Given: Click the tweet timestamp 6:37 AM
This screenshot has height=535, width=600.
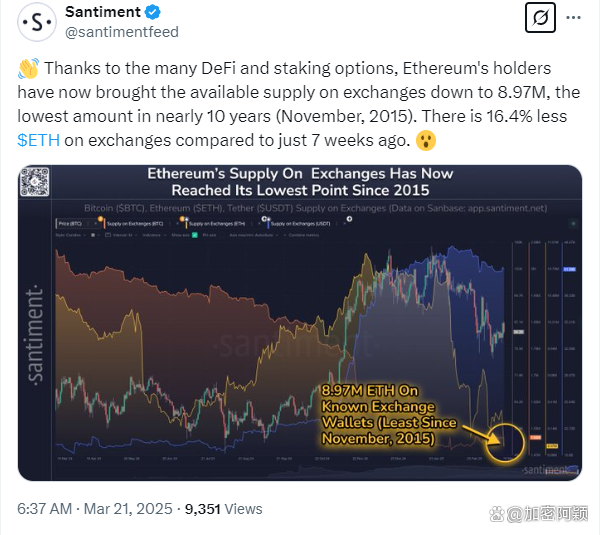Looking at the screenshot, I should pyautogui.click(x=45, y=509).
